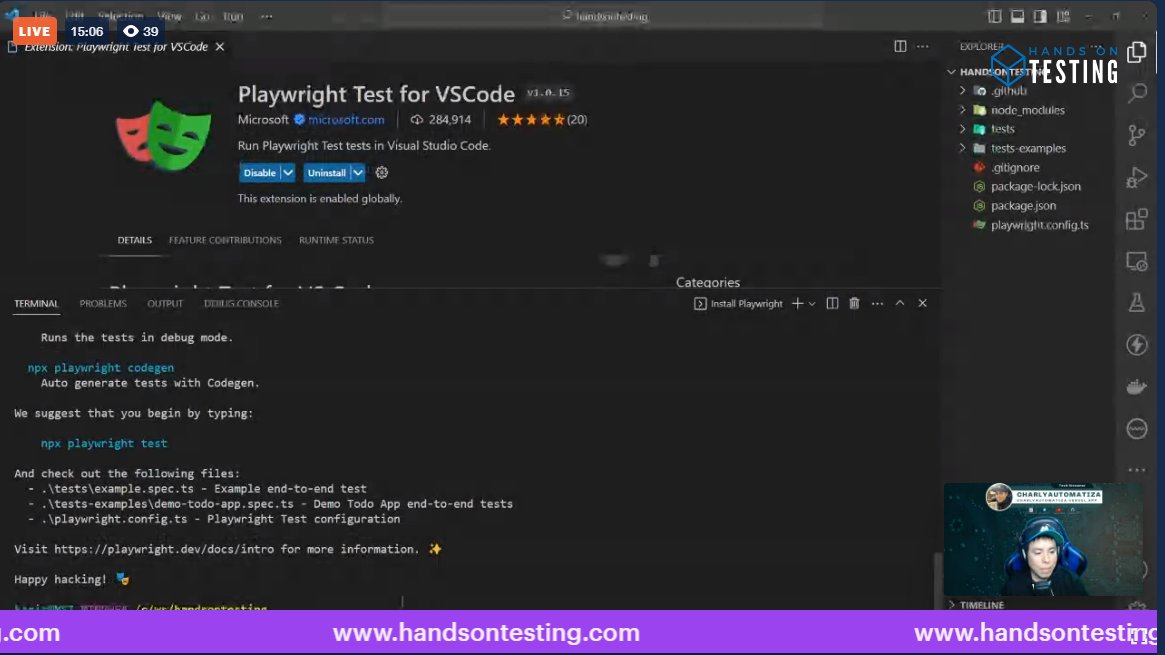Open the Go menu

coord(202,16)
